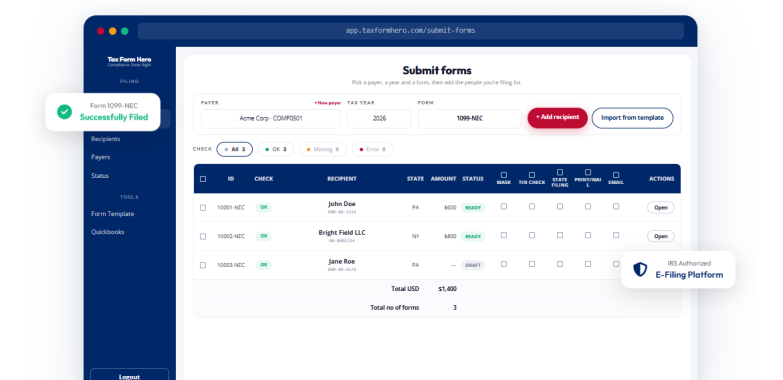
Task: Enable Mask for John Doe
Action: 504,206
